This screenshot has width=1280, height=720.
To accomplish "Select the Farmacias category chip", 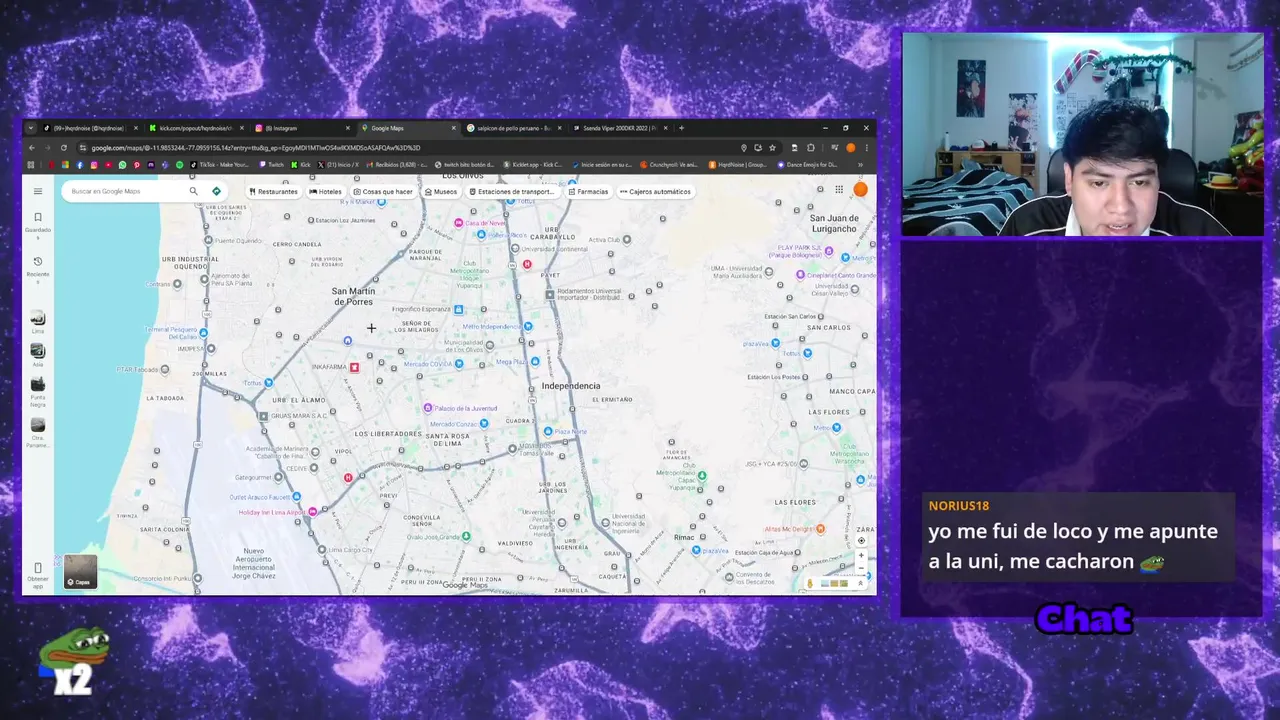I will [x=588, y=191].
